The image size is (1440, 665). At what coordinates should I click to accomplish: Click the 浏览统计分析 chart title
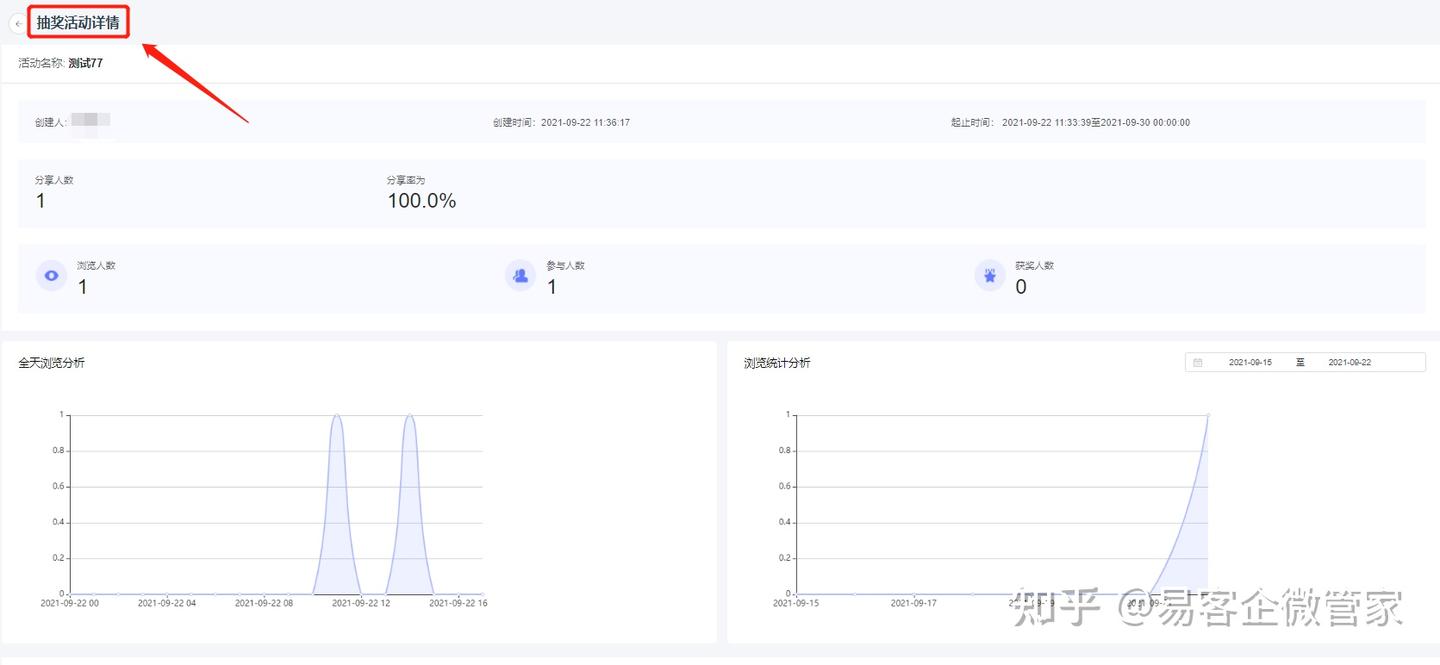pos(777,363)
